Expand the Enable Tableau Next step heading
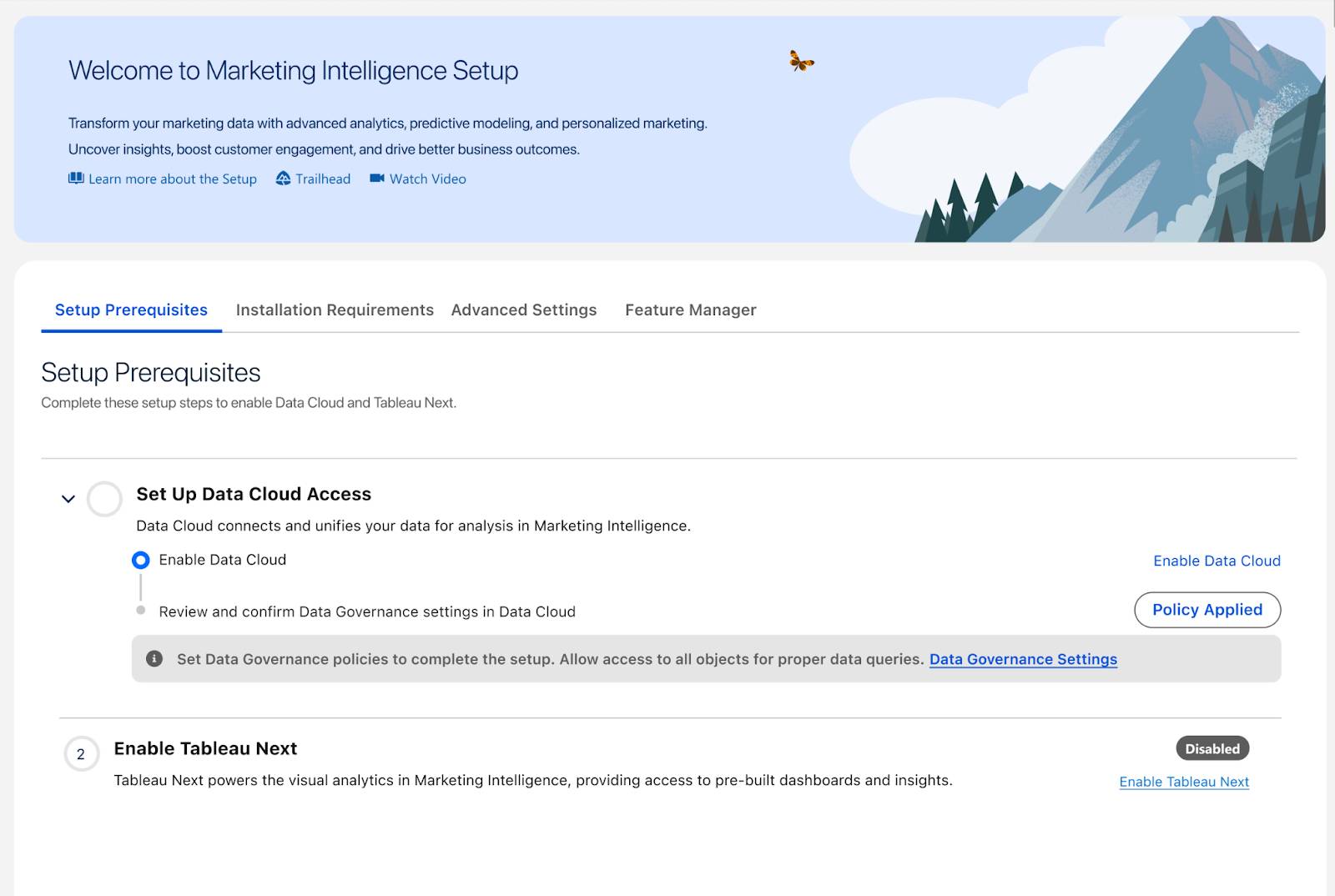 205,748
